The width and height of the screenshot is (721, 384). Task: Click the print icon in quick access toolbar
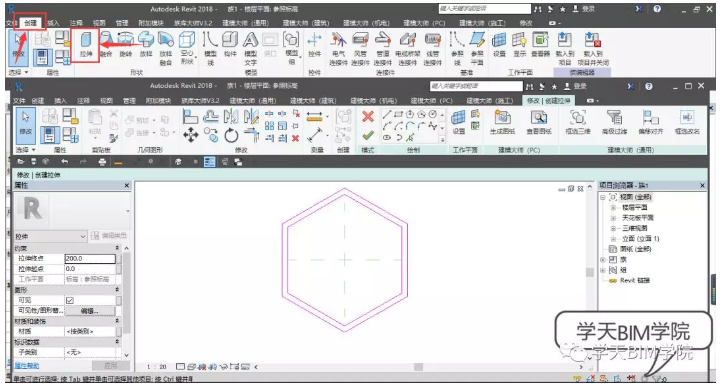pyautogui.click(x=102, y=162)
